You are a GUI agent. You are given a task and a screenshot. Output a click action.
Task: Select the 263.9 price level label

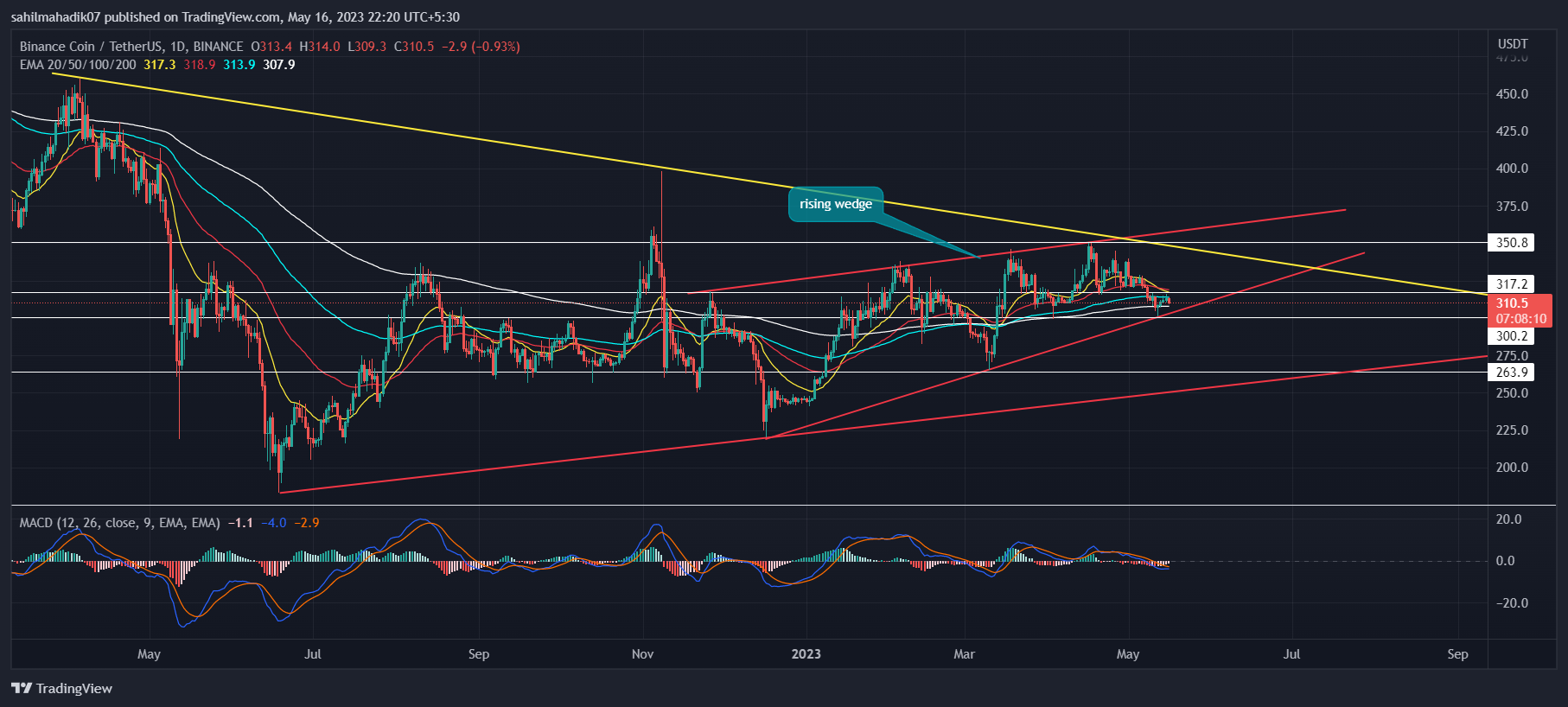click(1511, 373)
